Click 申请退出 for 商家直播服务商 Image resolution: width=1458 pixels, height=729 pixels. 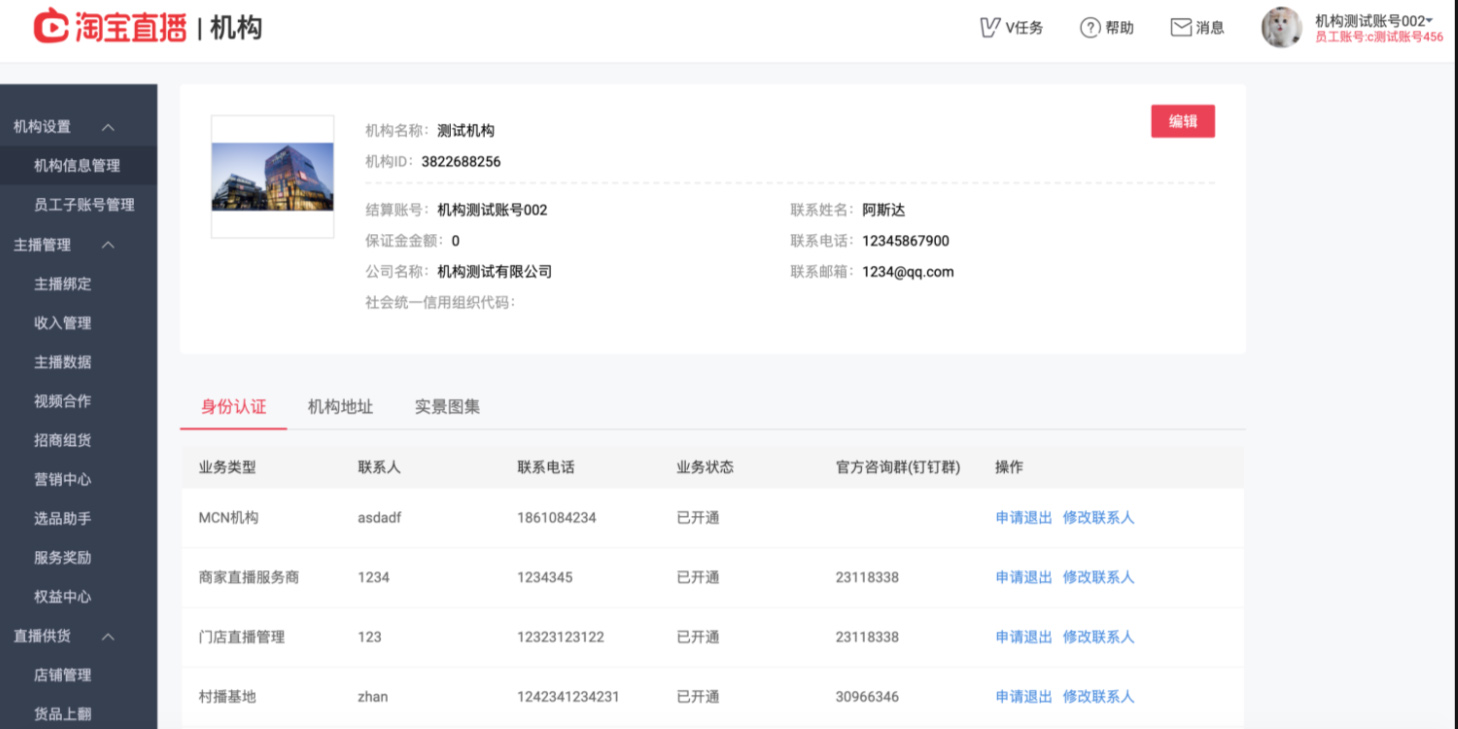tap(1023, 577)
